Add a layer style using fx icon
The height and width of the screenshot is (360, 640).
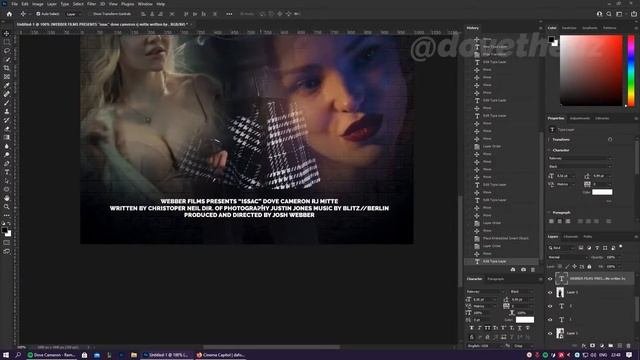pos(584,346)
